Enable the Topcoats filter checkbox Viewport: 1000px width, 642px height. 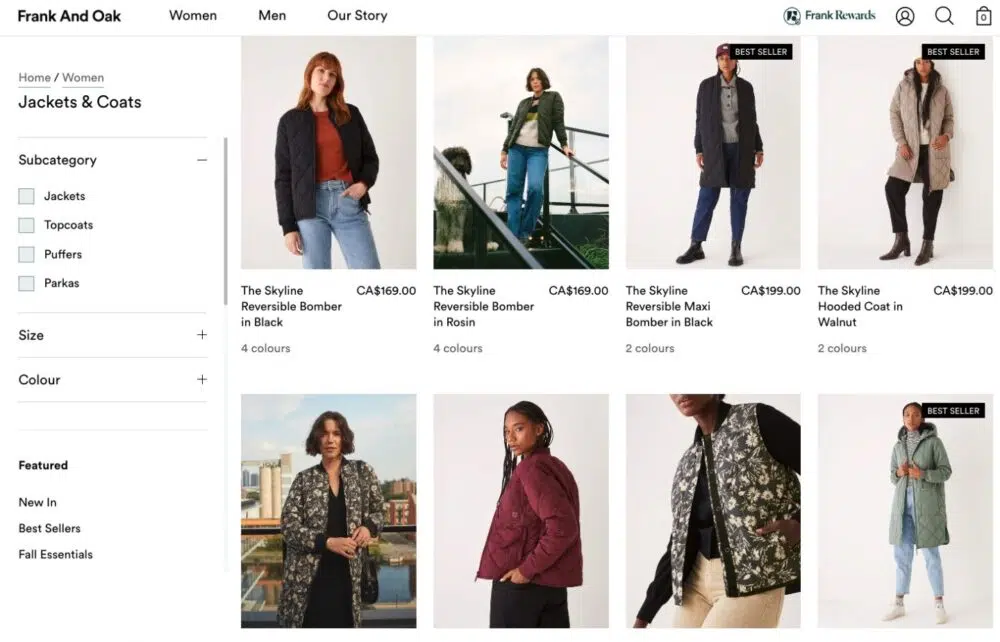[27, 226]
